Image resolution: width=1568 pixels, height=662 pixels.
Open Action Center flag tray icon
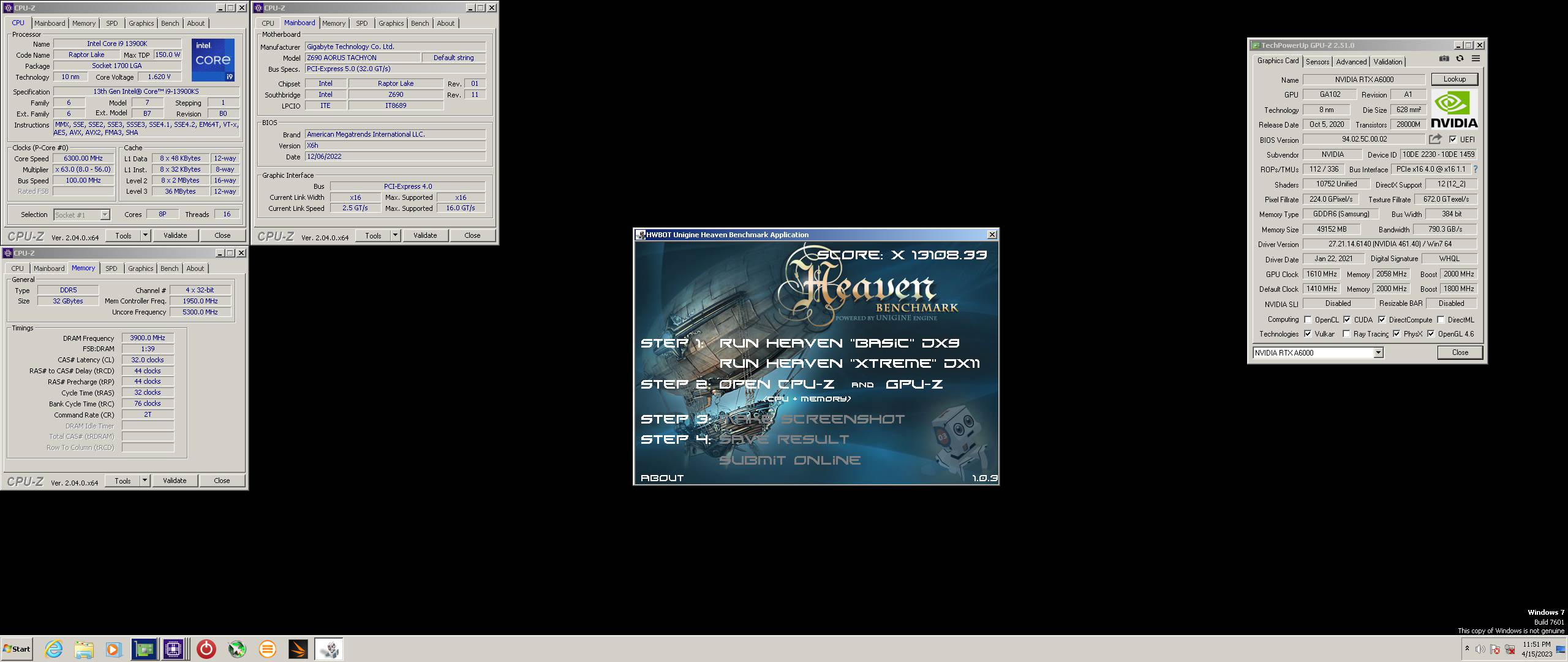(x=1494, y=649)
